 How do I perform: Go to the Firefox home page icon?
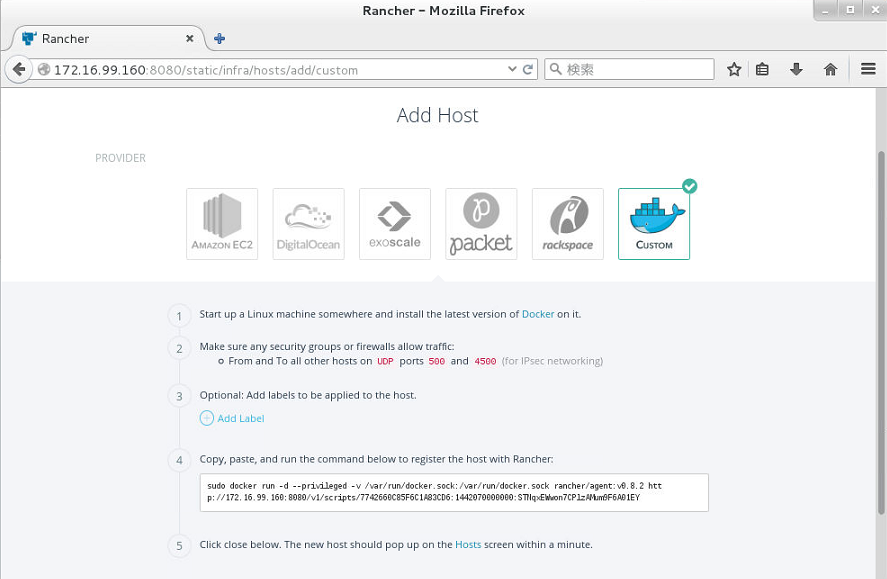tap(830, 69)
